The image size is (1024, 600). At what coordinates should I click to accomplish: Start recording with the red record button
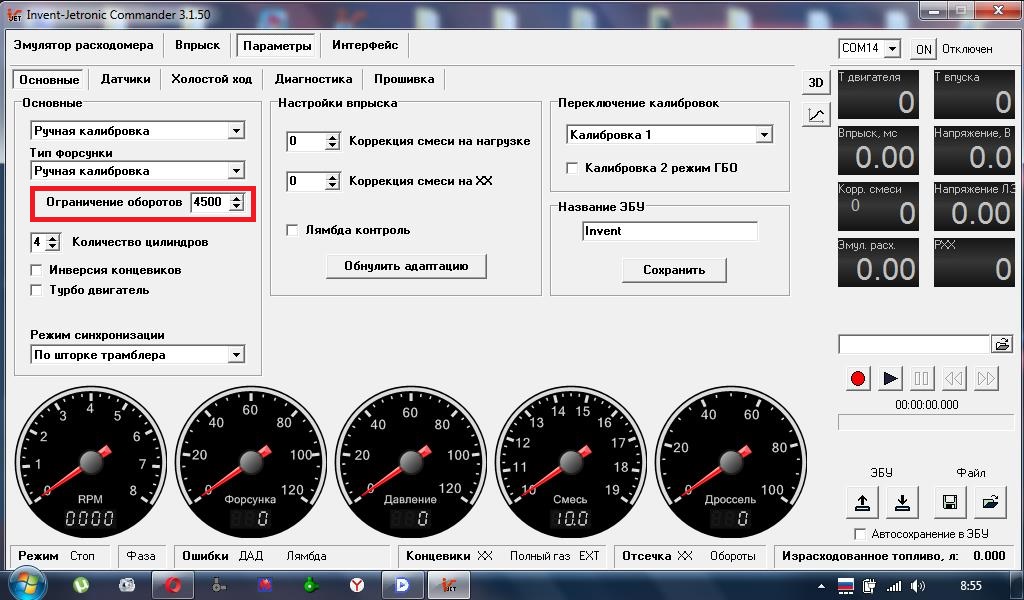[857, 378]
